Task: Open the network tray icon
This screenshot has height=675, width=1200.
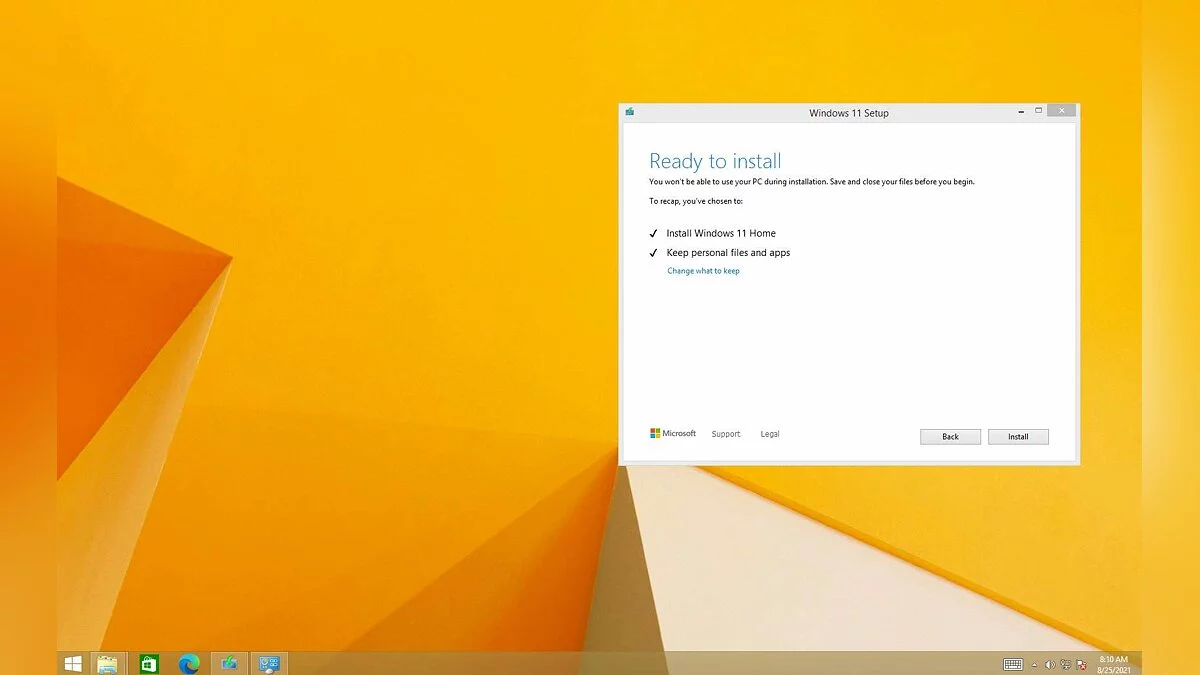Action: (x=1065, y=664)
